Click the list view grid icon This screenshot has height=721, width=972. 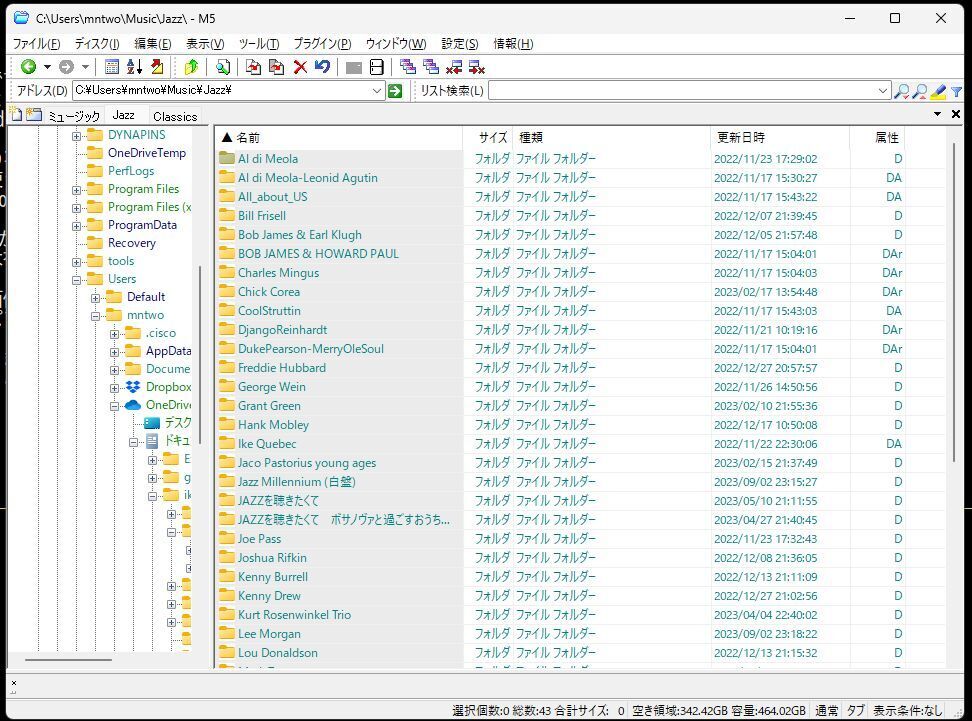pyautogui.click(x=112, y=67)
